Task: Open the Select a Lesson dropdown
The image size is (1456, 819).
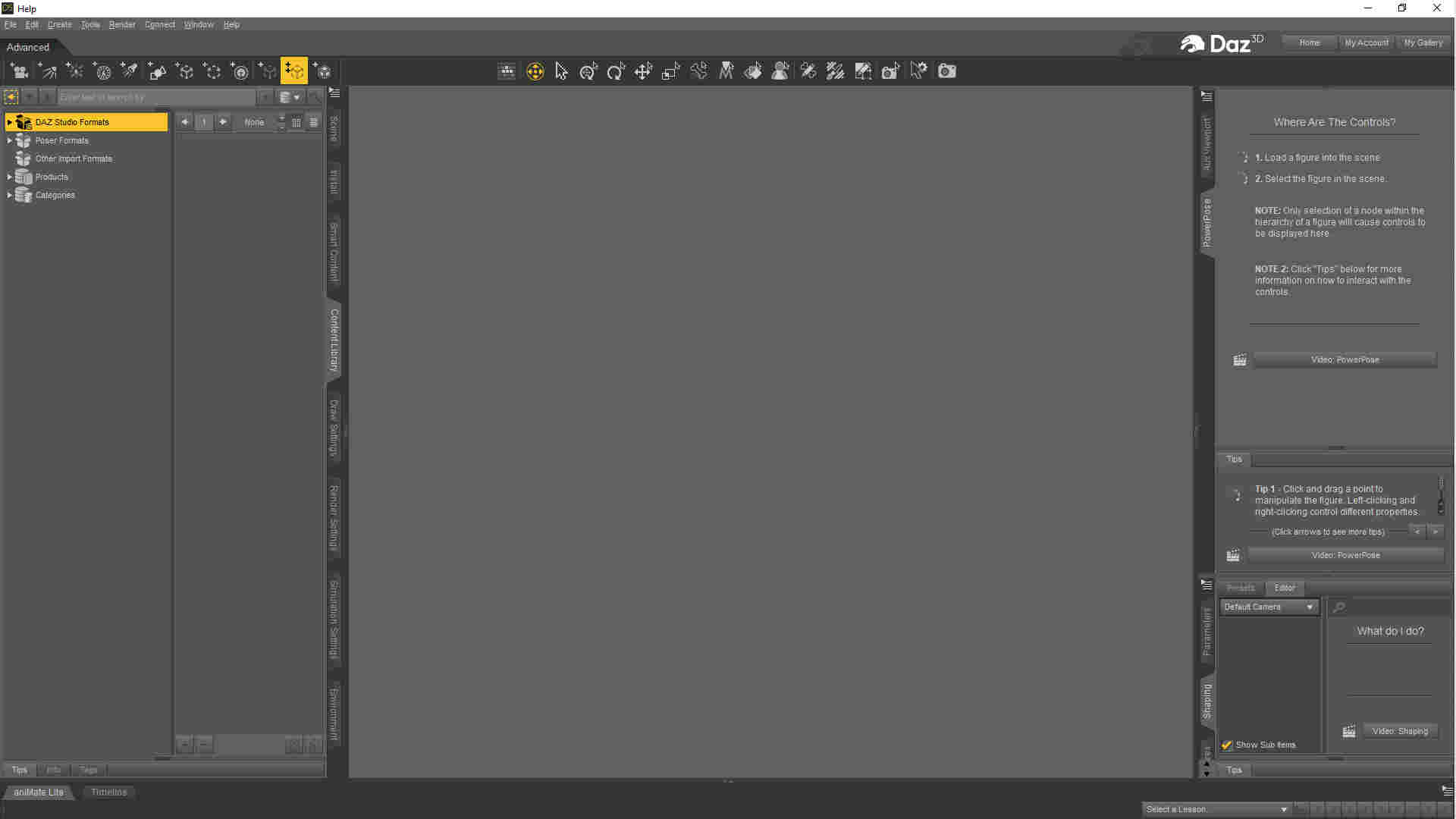Action: point(1216,809)
